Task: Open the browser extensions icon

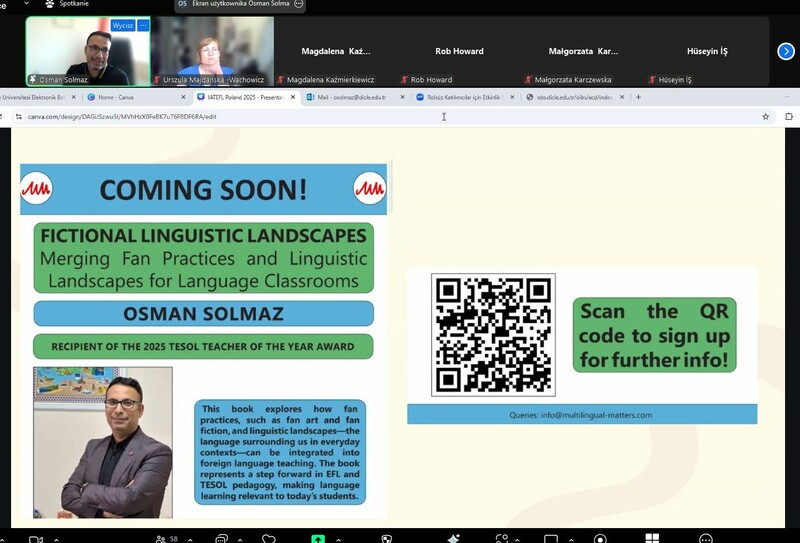Action: (789, 117)
